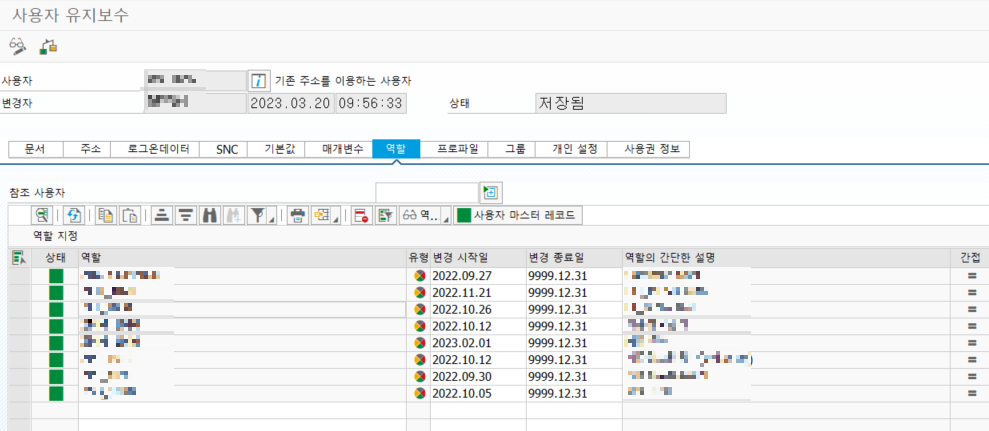Image resolution: width=989 pixels, height=431 pixels.
Task: Open the filter icon dropdown arrow
Action: [x=272, y=219]
